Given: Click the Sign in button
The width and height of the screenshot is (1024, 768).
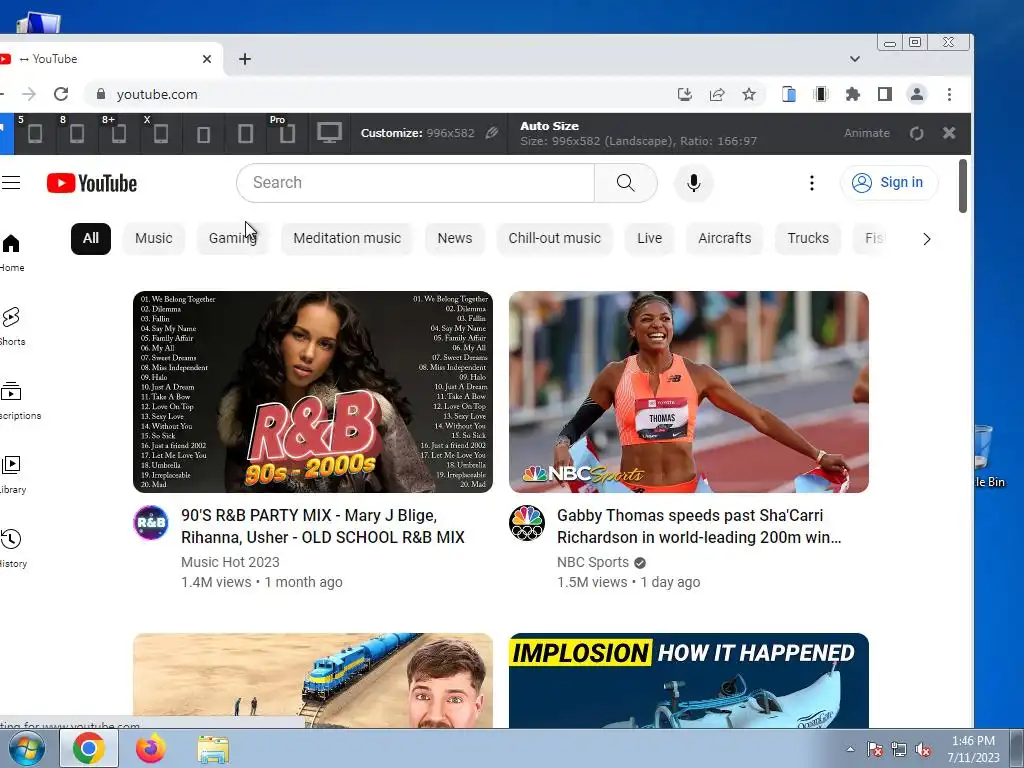Looking at the screenshot, I should (x=889, y=182).
